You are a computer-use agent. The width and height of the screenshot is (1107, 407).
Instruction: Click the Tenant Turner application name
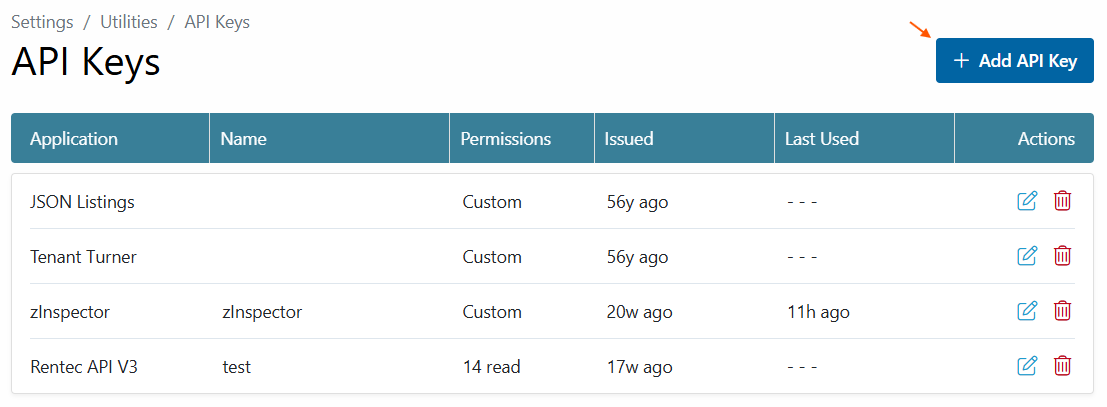(x=83, y=256)
